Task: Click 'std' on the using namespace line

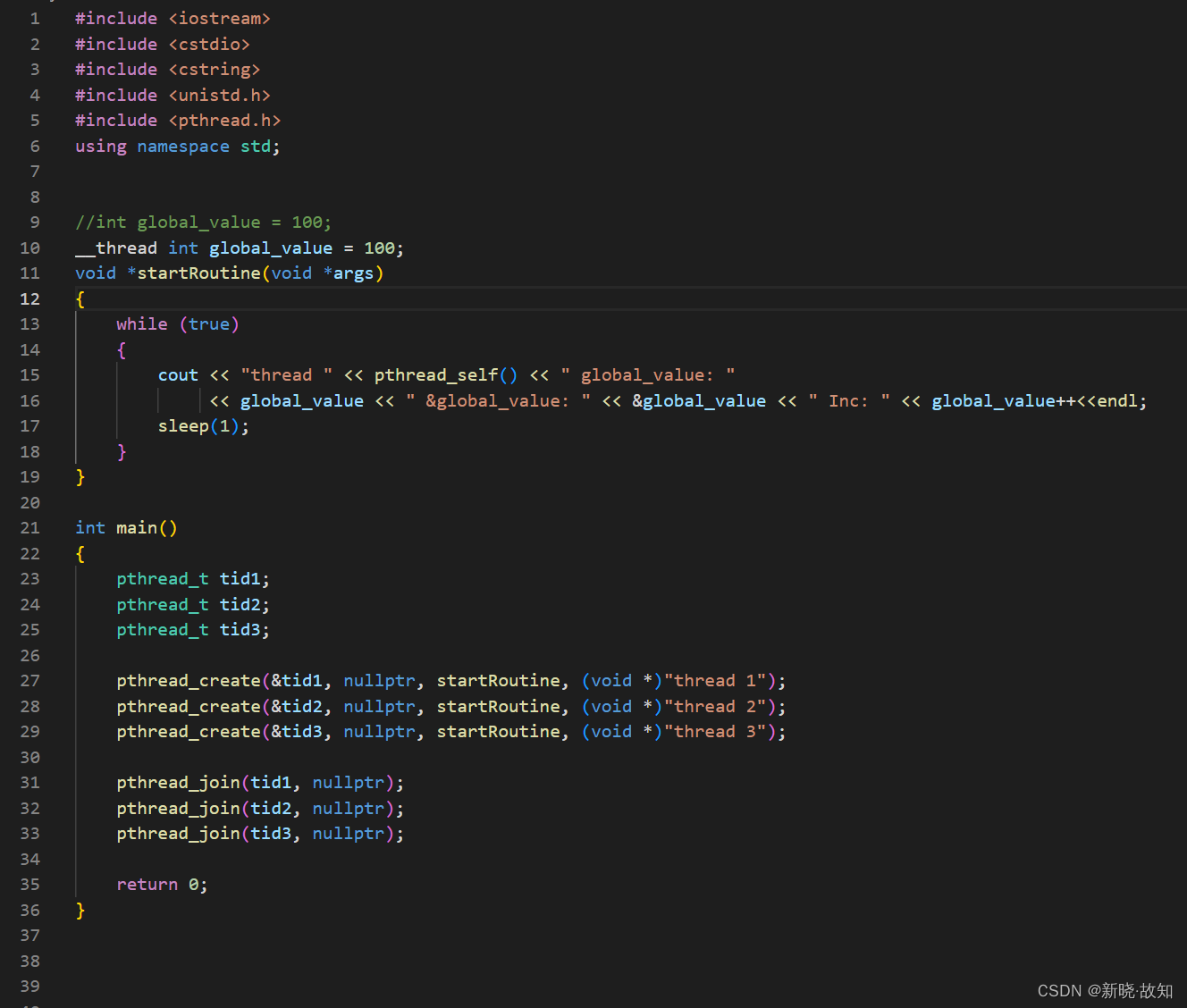Action: 256,147
